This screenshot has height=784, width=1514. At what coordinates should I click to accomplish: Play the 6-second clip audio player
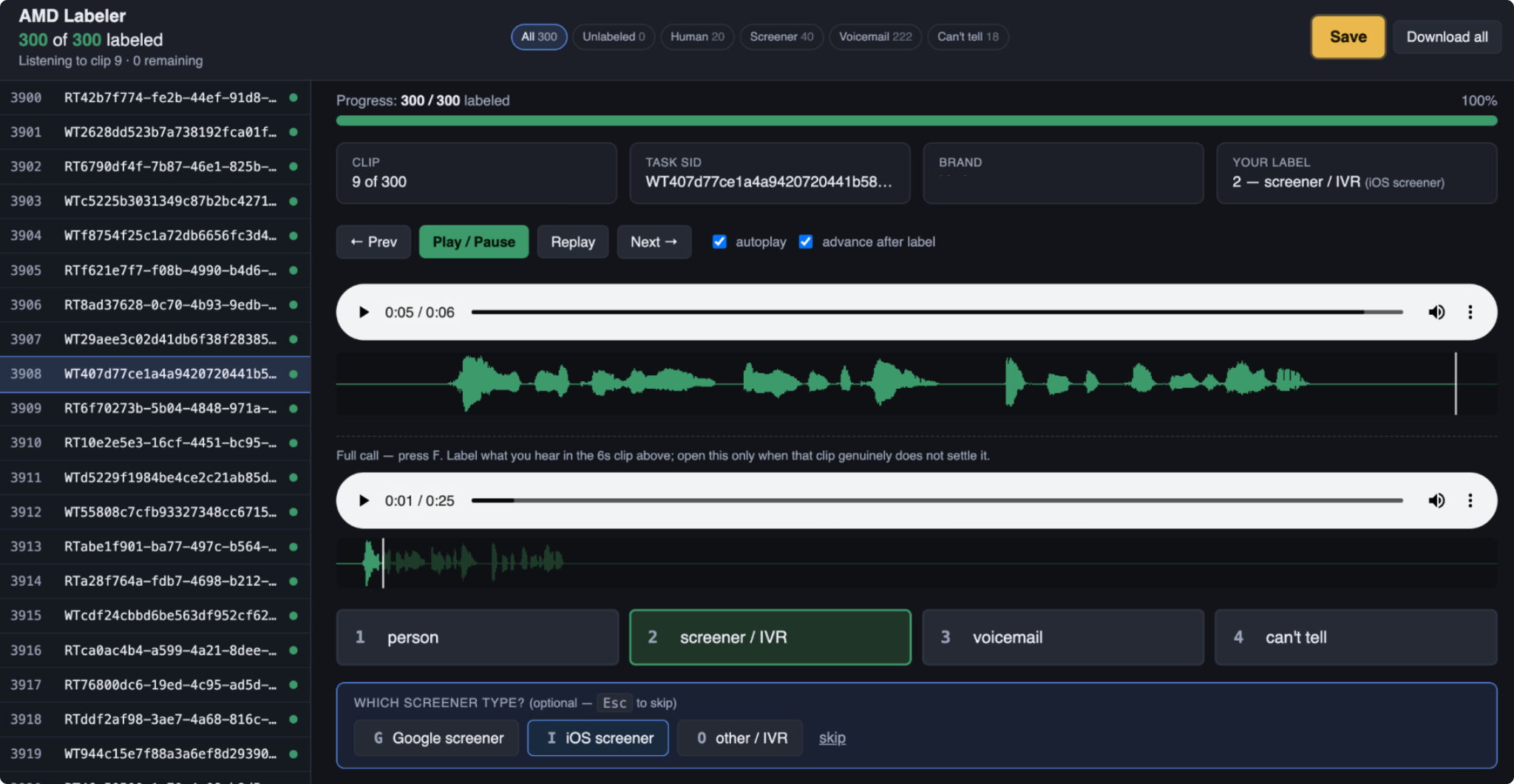364,312
